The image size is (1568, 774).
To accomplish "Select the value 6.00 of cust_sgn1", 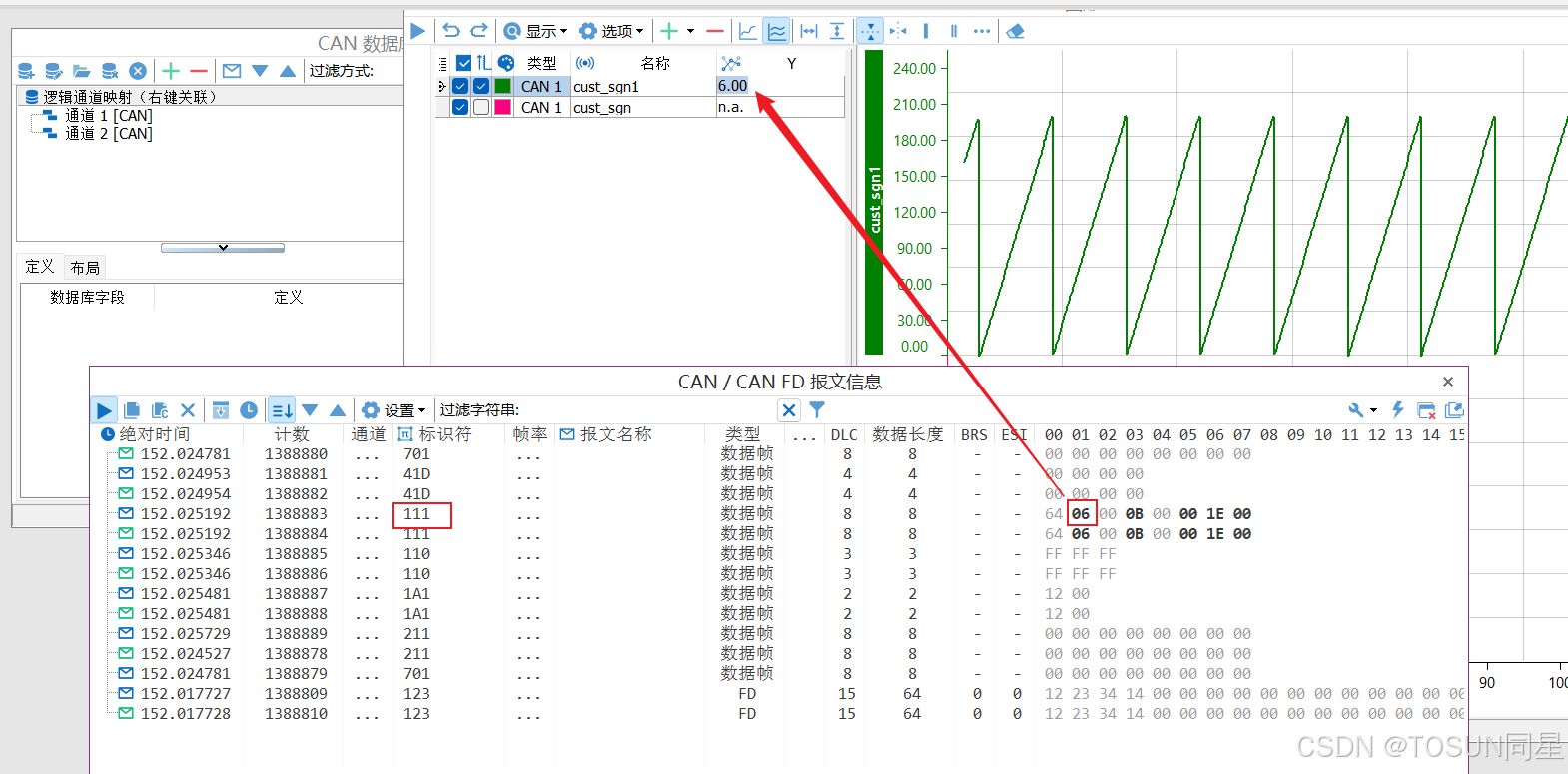I will (732, 86).
